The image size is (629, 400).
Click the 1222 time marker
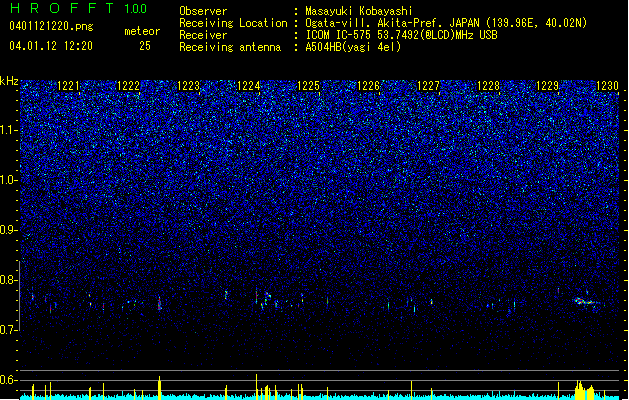pyautogui.click(x=128, y=86)
